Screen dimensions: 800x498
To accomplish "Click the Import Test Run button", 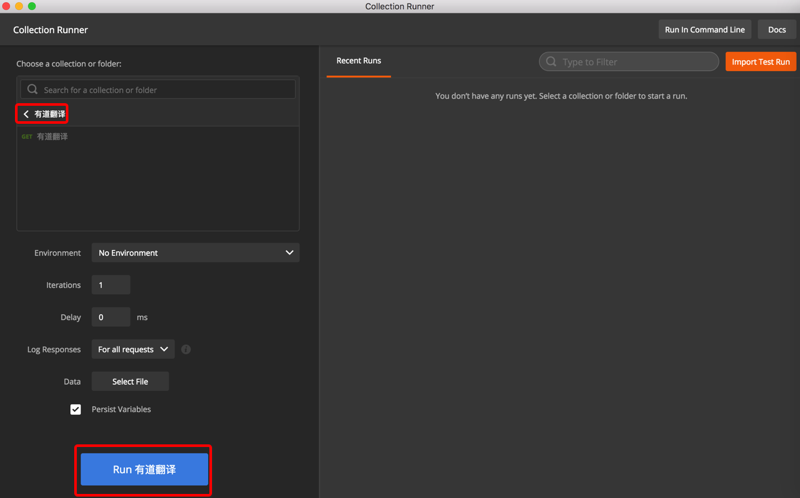I will point(761,62).
